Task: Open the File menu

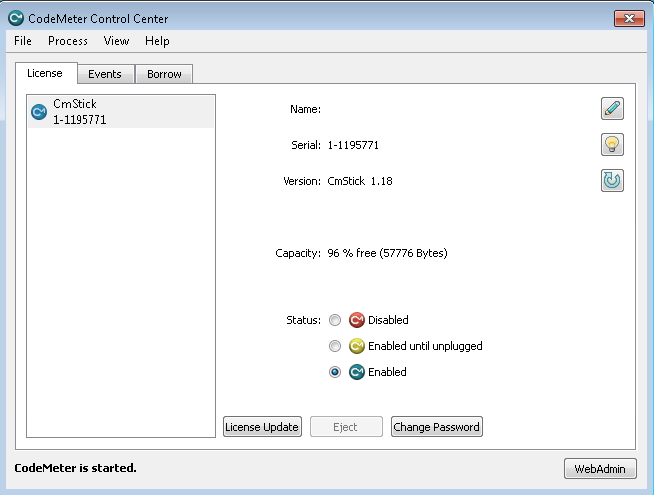Action: (x=23, y=41)
